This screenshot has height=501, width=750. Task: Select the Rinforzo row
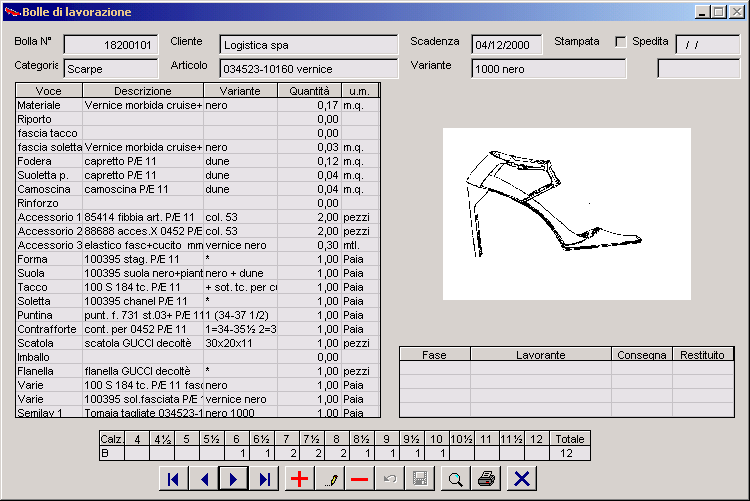(198, 203)
